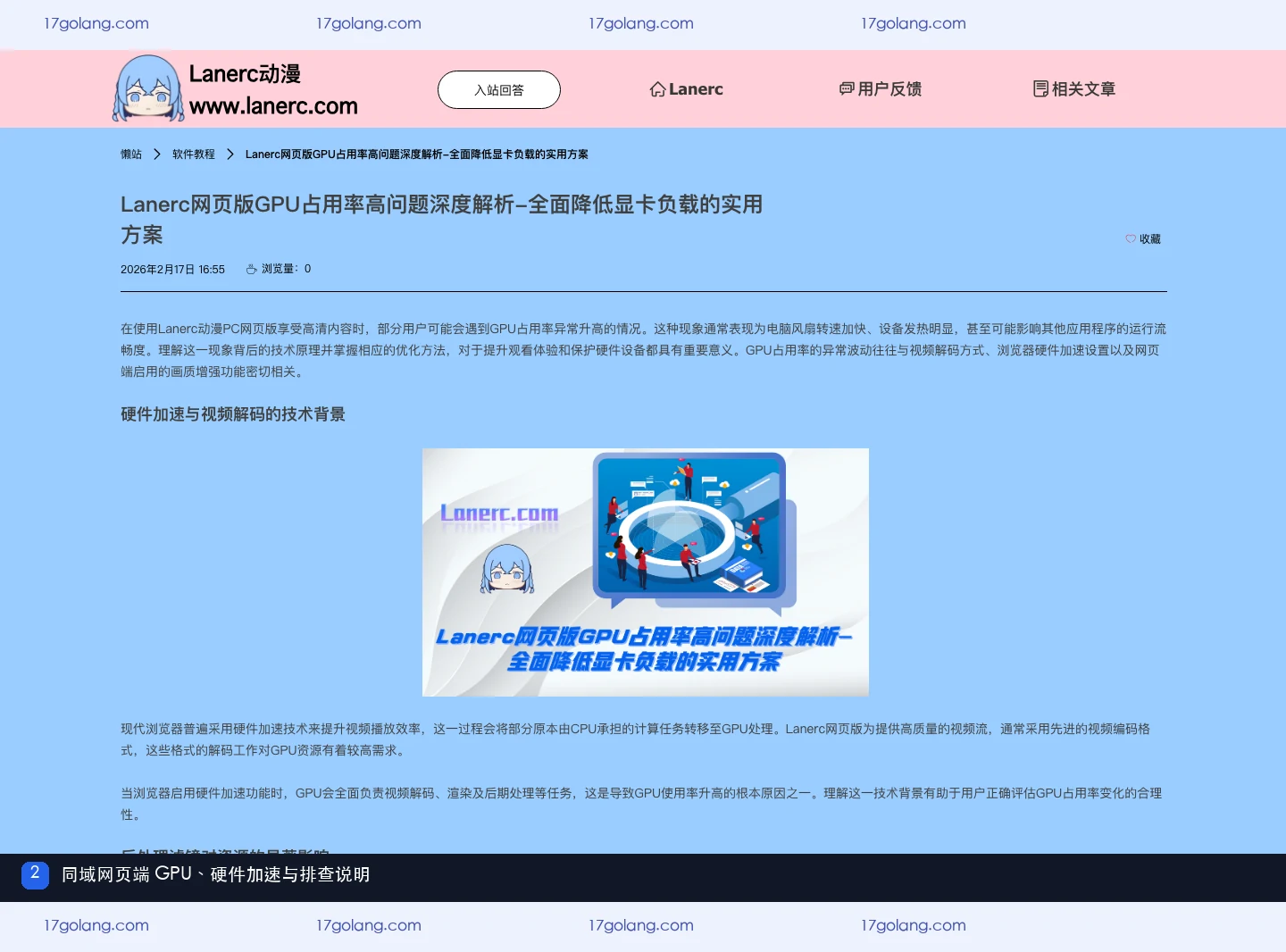Click the document icon for 相关文章
The width and height of the screenshot is (1286, 952).
point(1040,88)
